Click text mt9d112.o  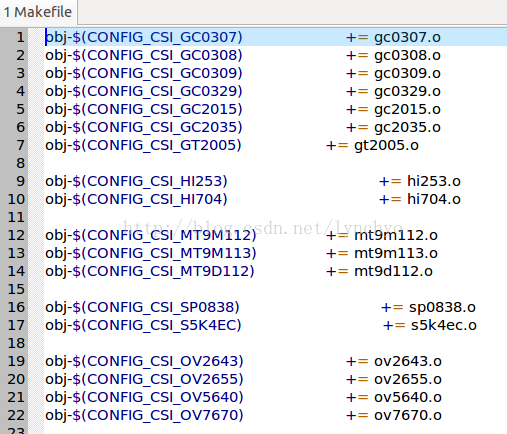[393, 271]
